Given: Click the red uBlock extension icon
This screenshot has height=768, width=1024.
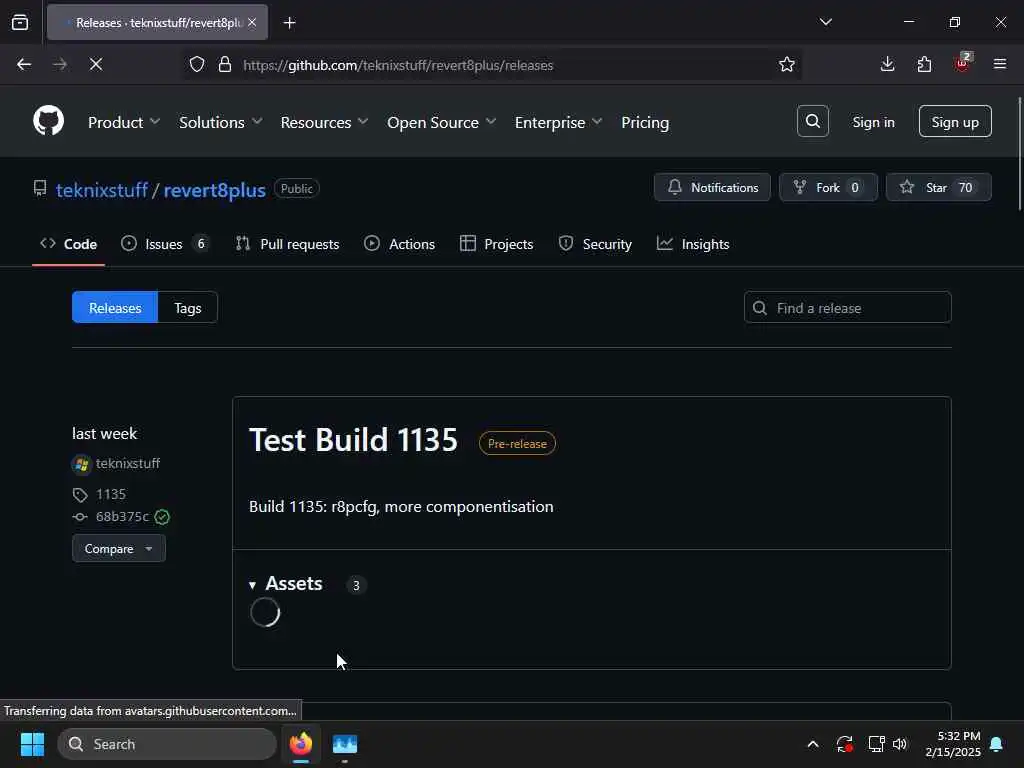Looking at the screenshot, I should [x=962, y=63].
